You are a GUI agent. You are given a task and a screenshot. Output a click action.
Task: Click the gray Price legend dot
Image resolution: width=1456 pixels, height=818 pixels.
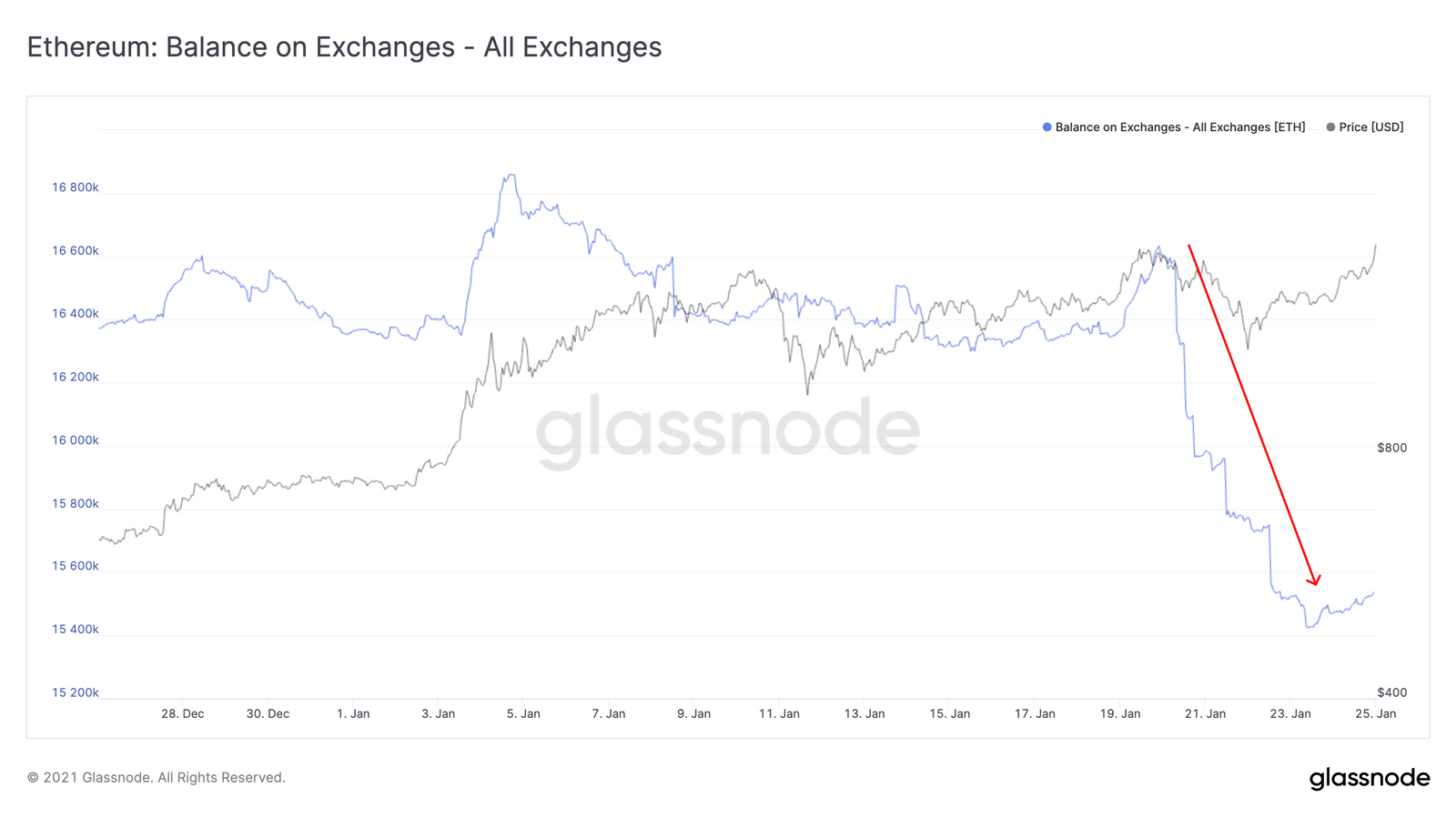pos(1330,127)
